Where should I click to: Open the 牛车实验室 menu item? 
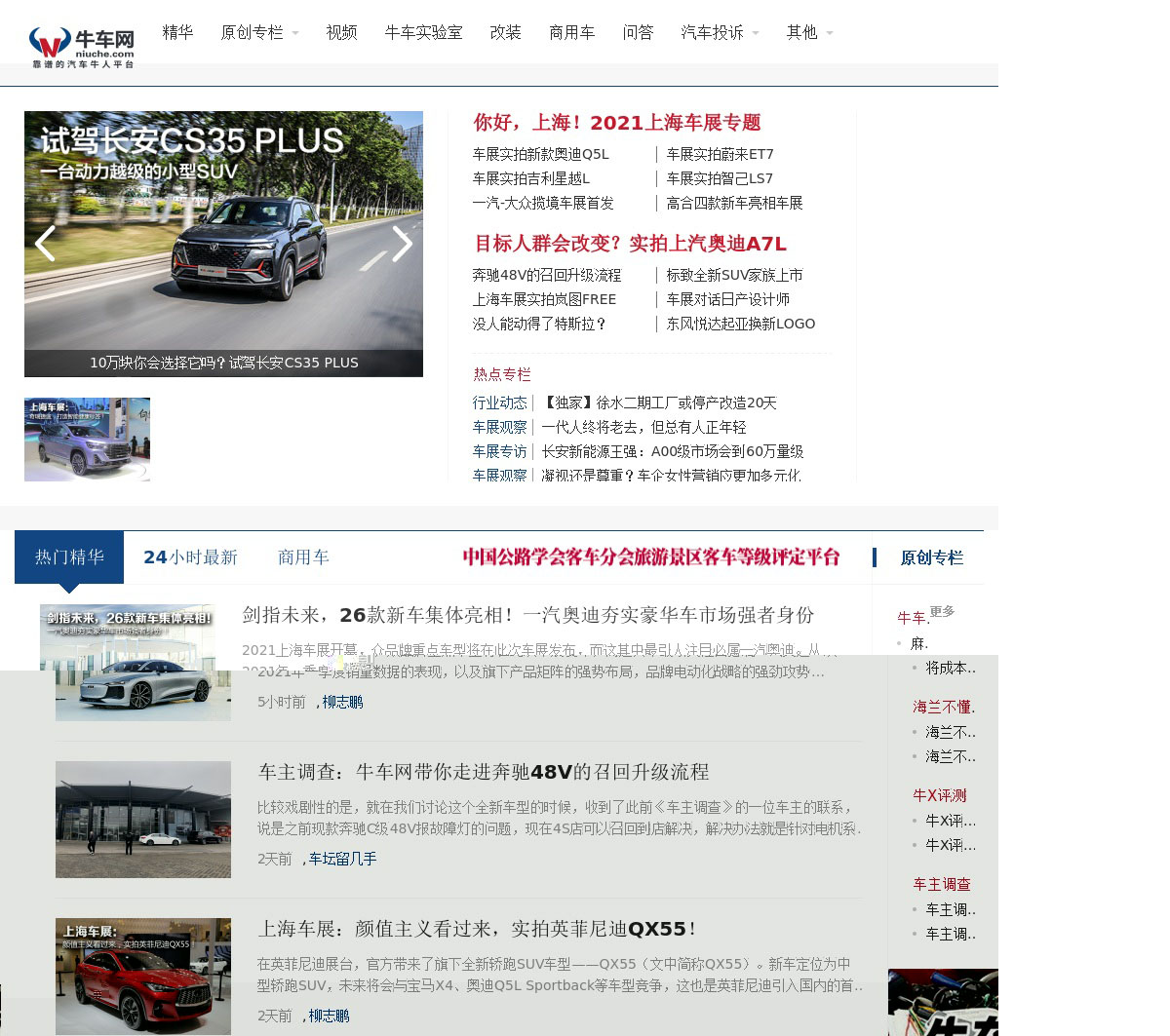423,33
